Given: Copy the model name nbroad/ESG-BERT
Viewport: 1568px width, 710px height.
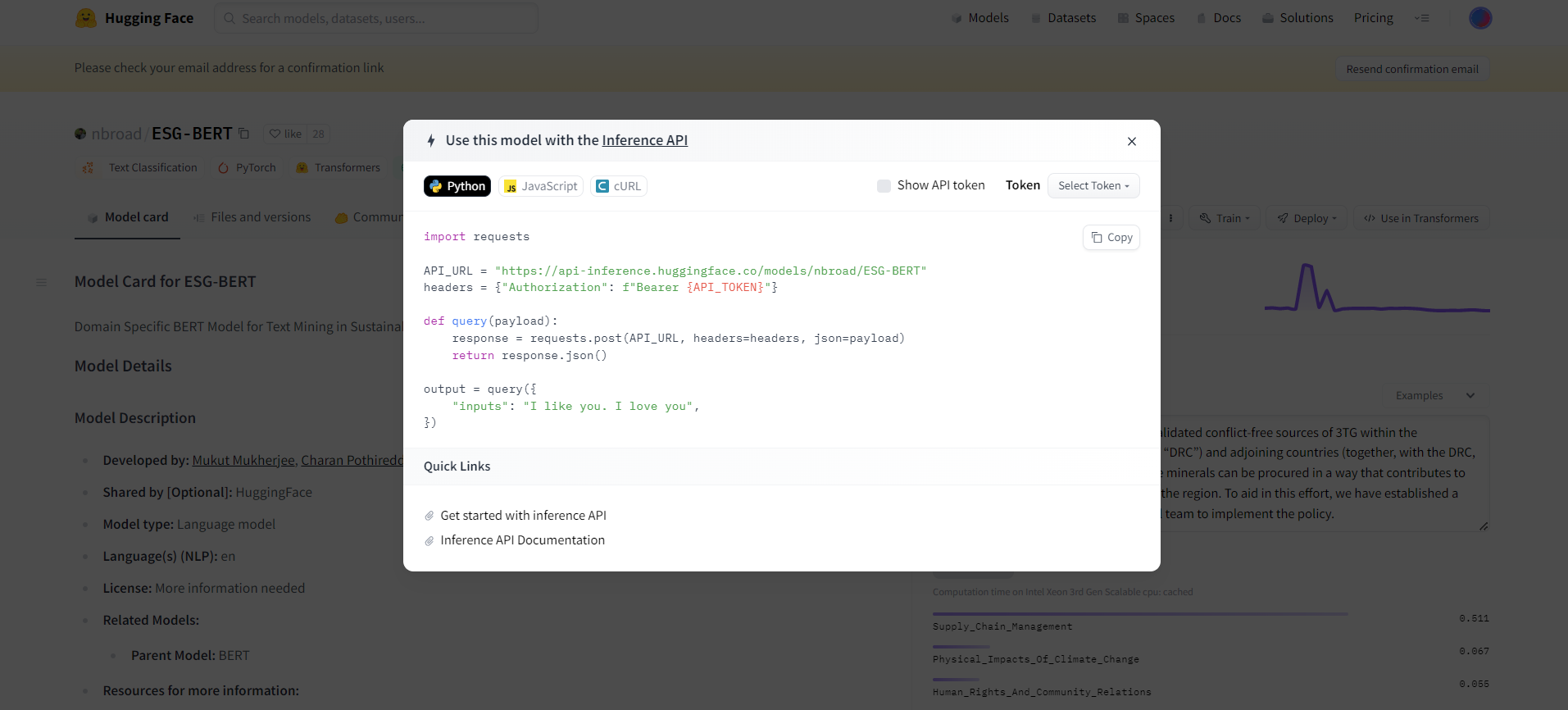Looking at the screenshot, I should tap(243, 134).
